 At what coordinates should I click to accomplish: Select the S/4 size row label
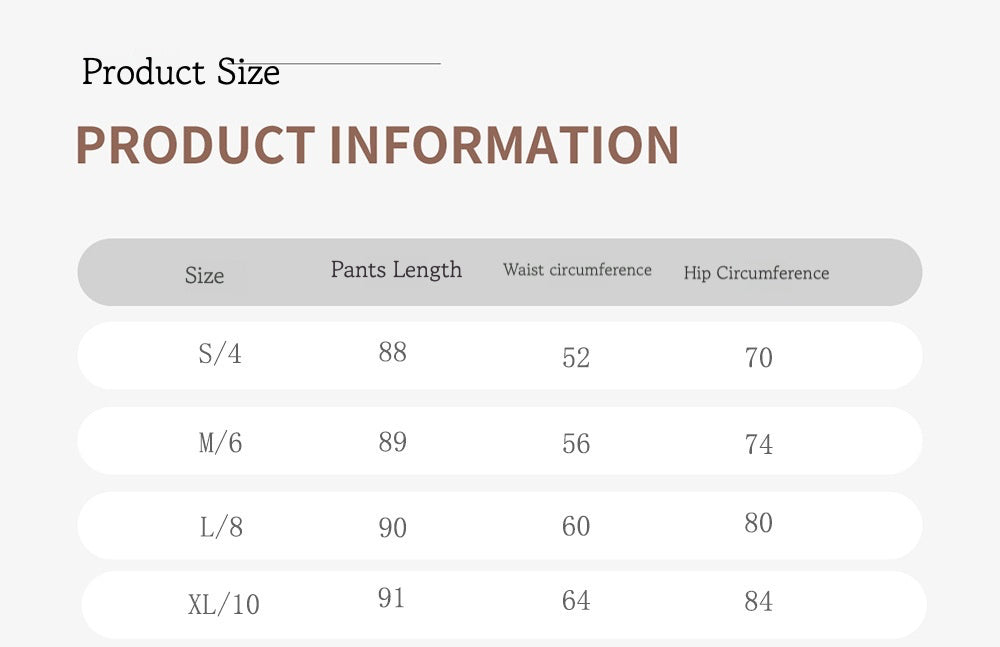tap(220, 354)
